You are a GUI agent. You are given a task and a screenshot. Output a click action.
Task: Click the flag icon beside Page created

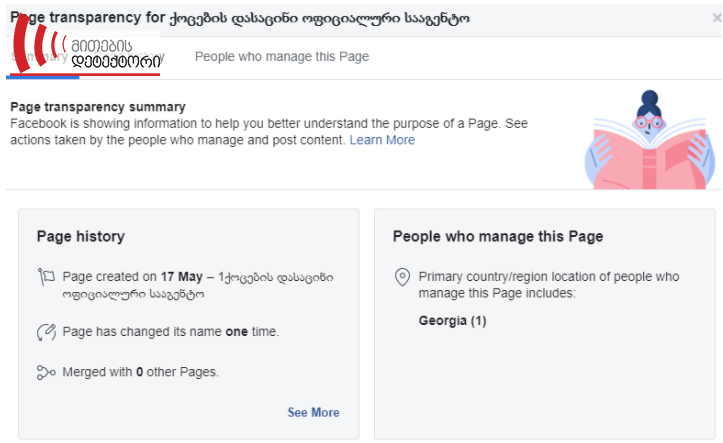(x=46, y=277)
